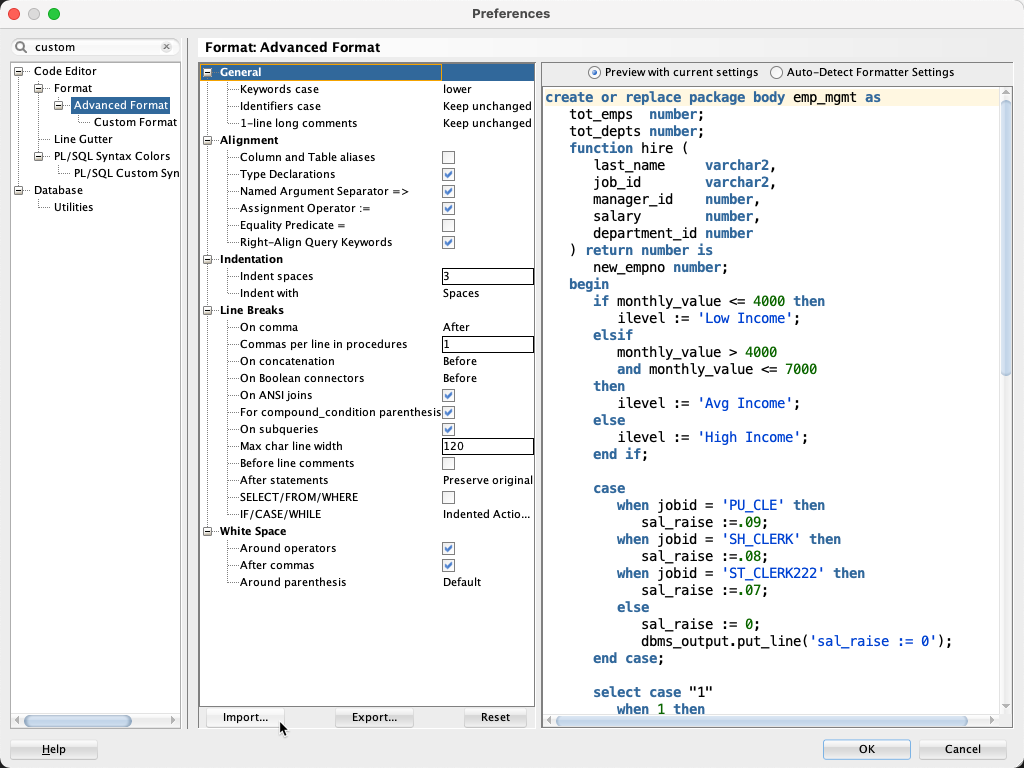The width and height of the screenshot is (1024, 768).
Task: Collapse the Line Breaks settings group
Action: coord(208,310)
